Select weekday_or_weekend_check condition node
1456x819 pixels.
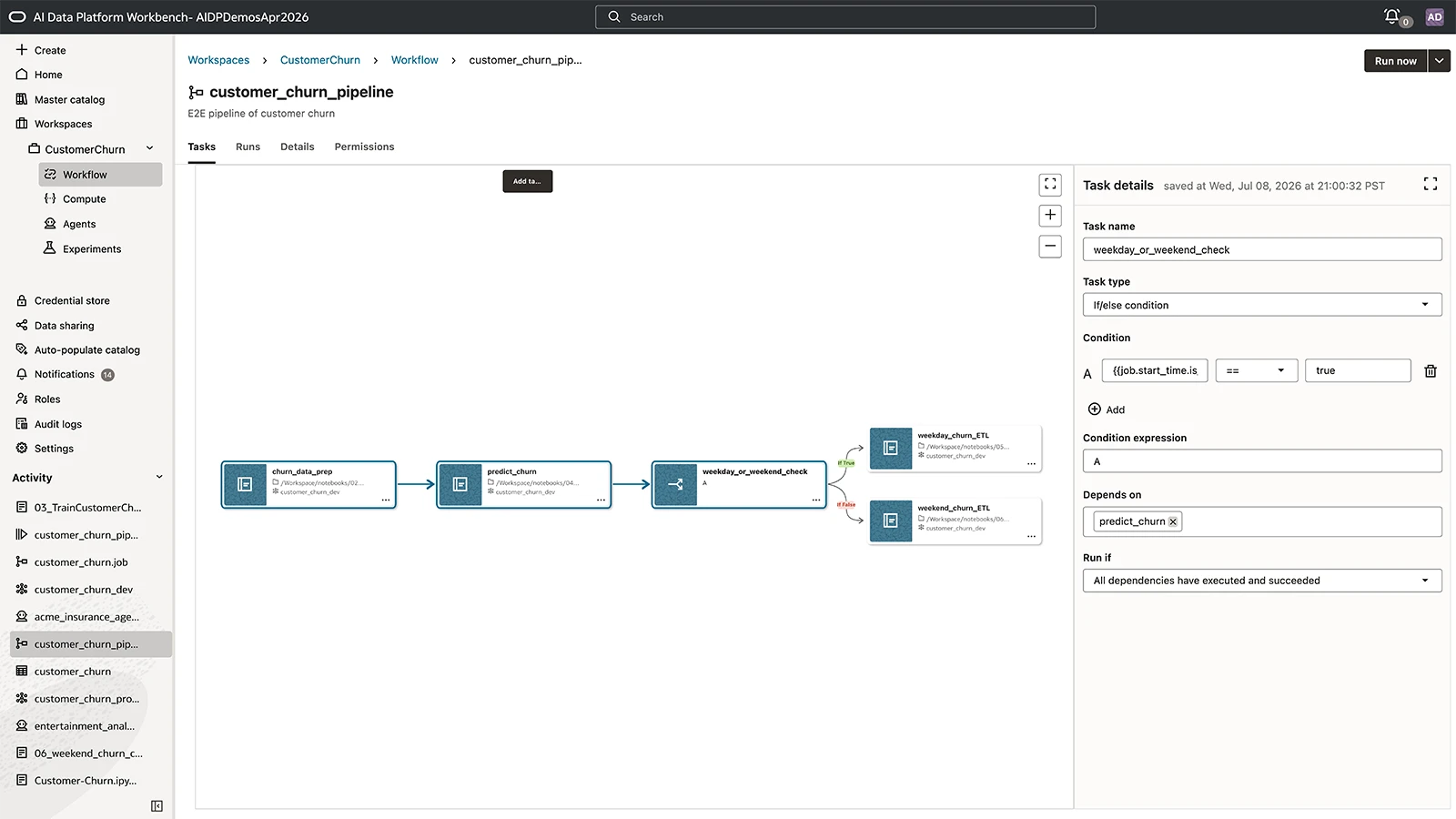click(x=739, y=484)
